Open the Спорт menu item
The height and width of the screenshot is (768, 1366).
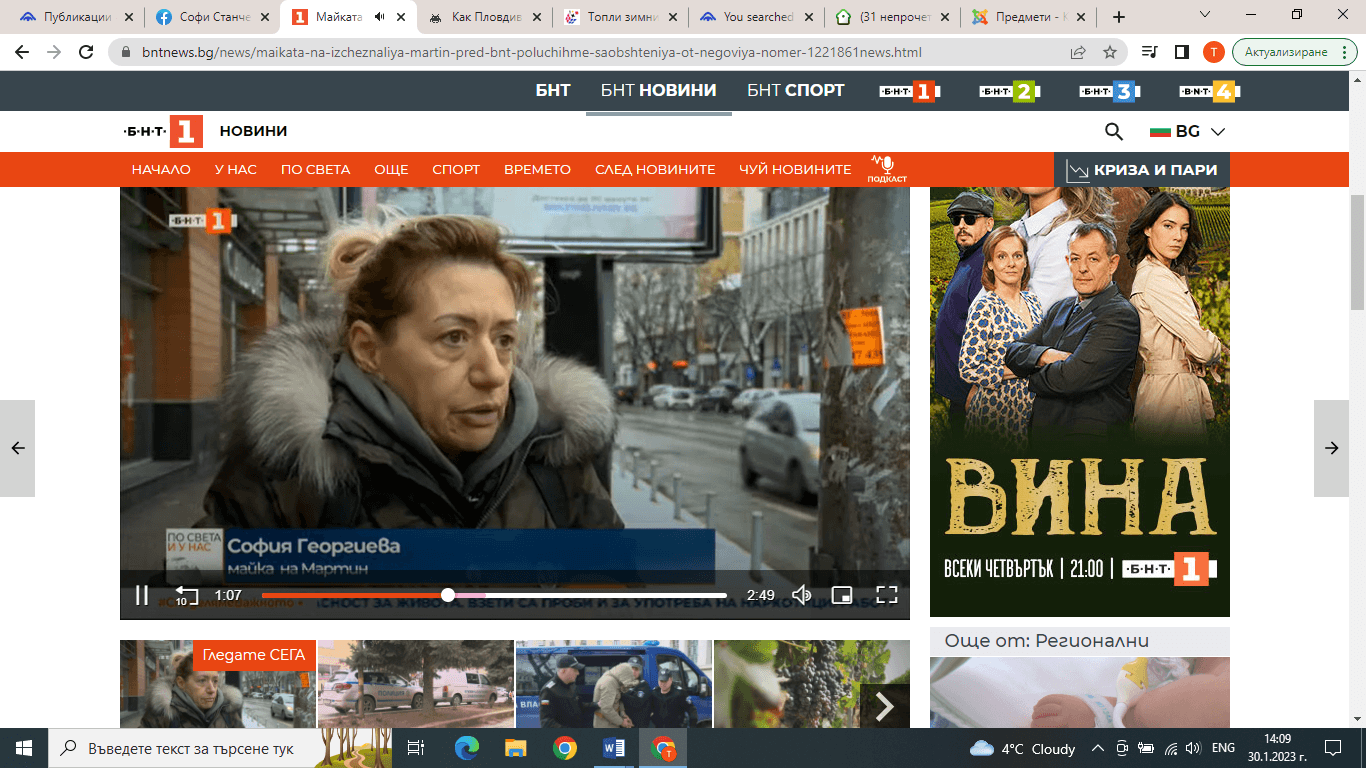pos(456,169)
